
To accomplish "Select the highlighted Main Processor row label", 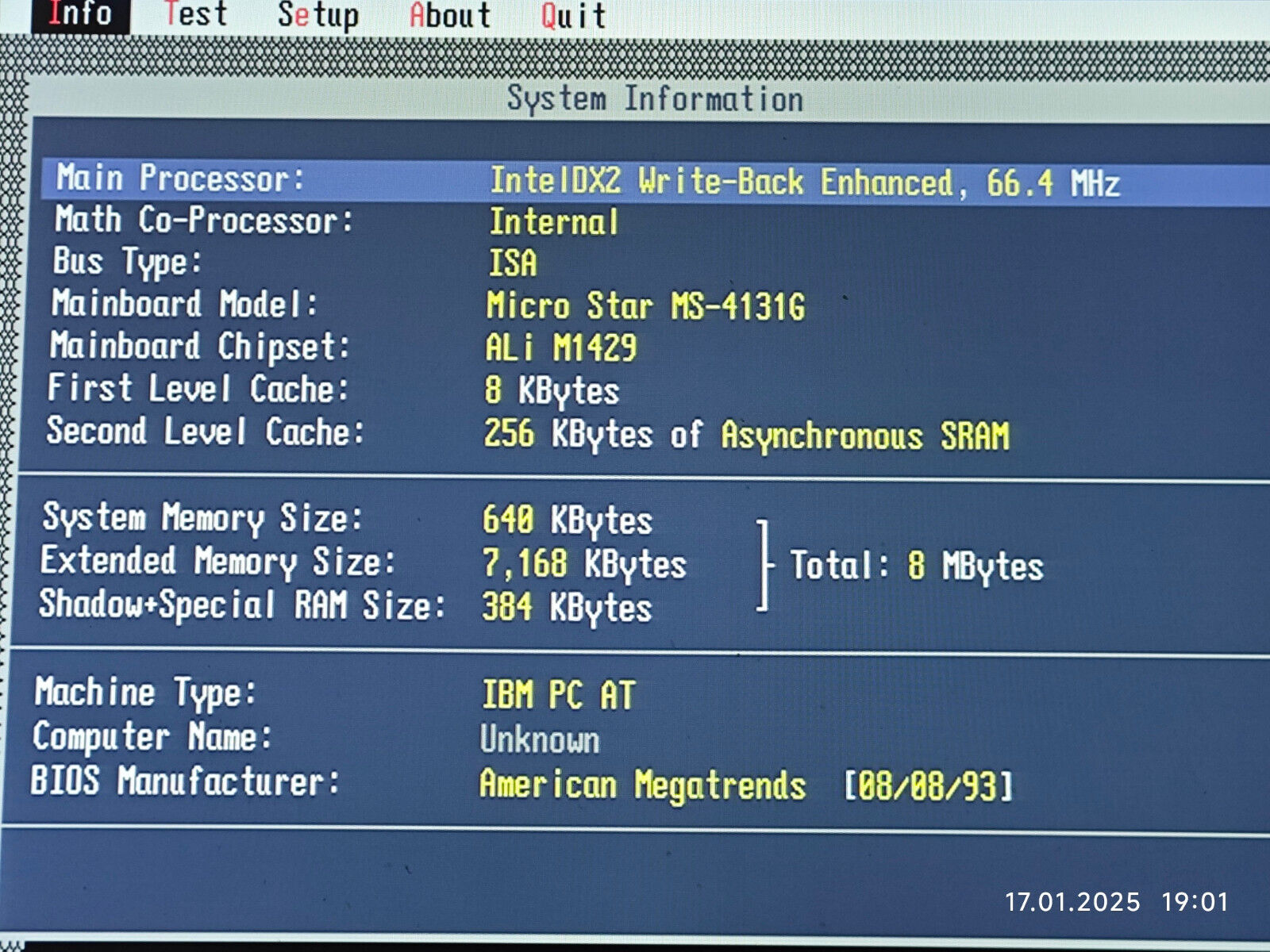I will pos(180,178).
